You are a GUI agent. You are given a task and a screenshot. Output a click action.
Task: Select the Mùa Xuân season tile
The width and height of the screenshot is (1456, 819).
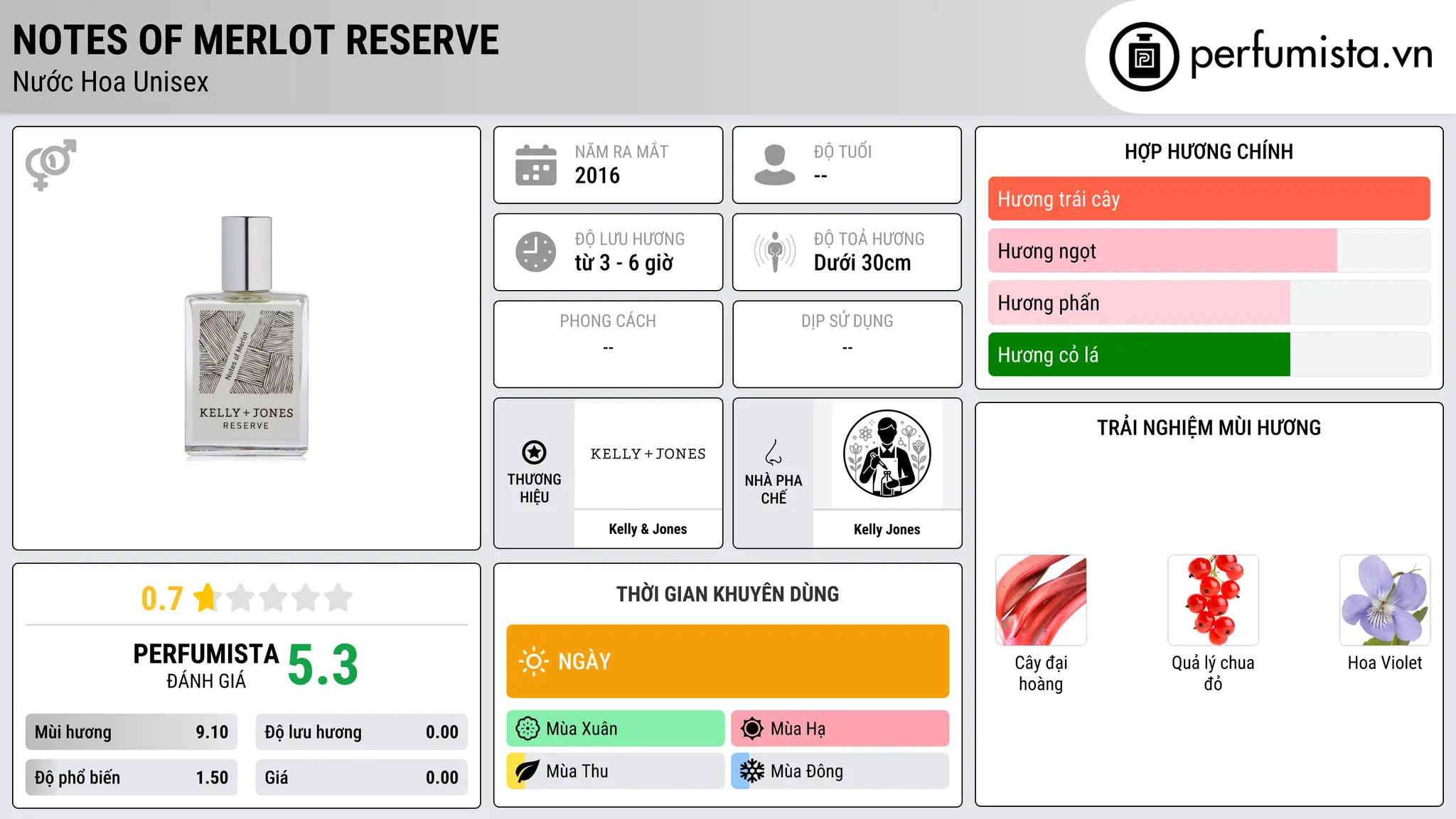616,729
